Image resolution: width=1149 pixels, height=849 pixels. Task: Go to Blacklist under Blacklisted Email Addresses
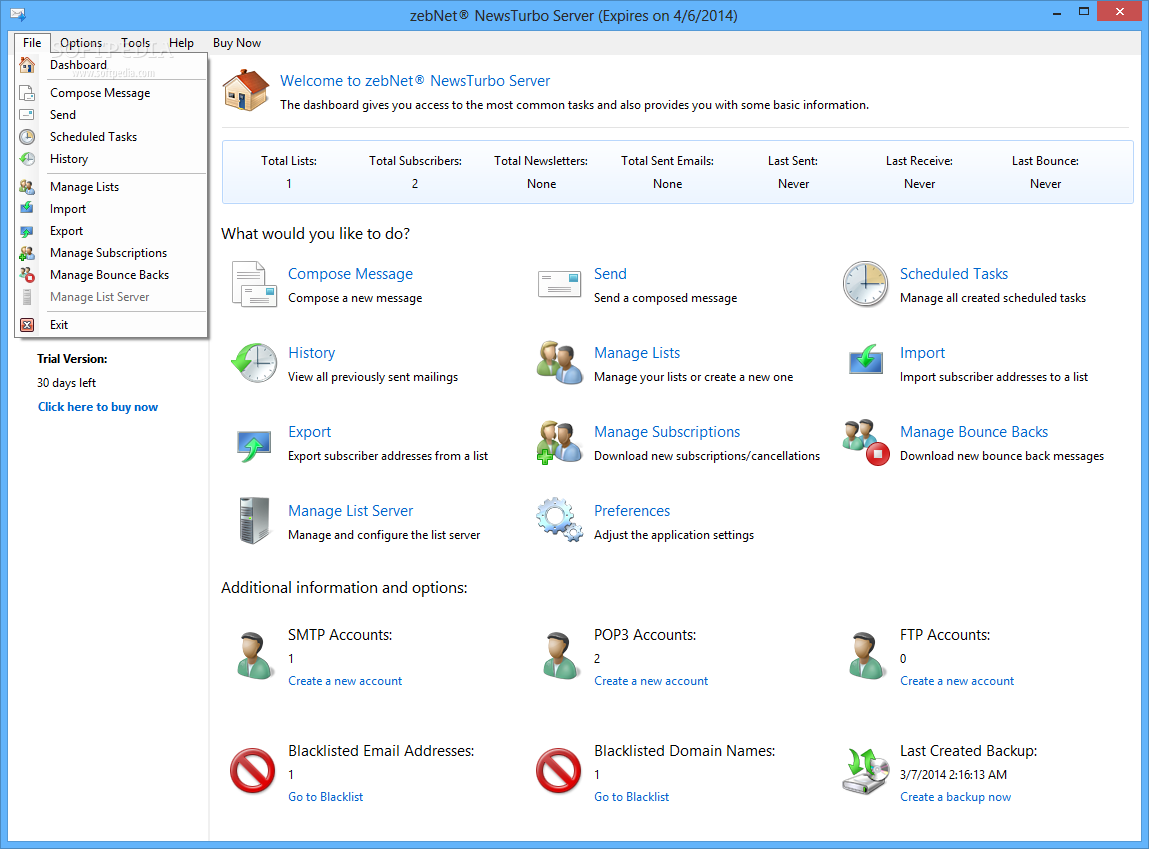tap(325, 797)
